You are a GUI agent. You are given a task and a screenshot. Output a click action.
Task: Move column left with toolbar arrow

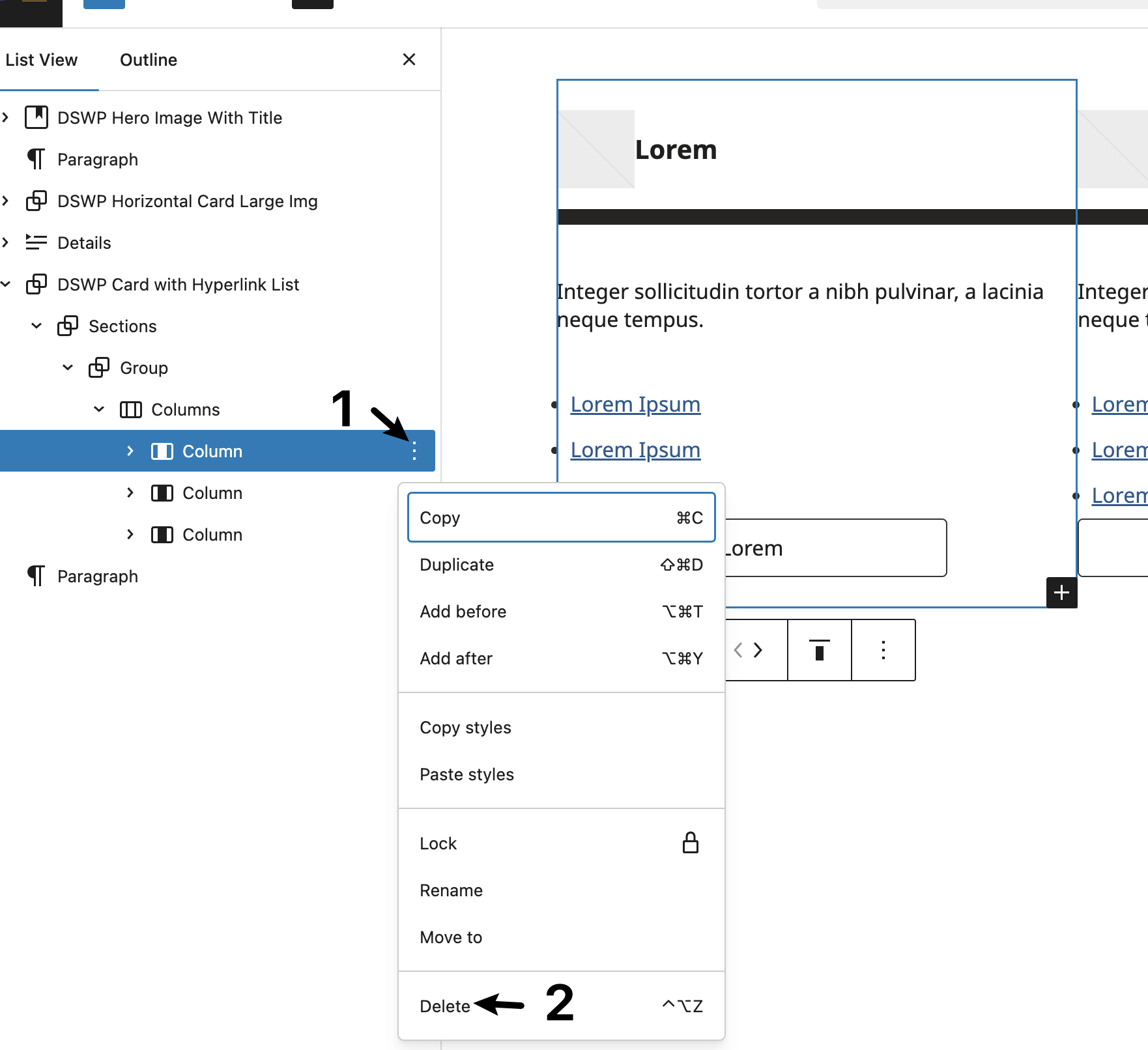[x=738, y=649]
